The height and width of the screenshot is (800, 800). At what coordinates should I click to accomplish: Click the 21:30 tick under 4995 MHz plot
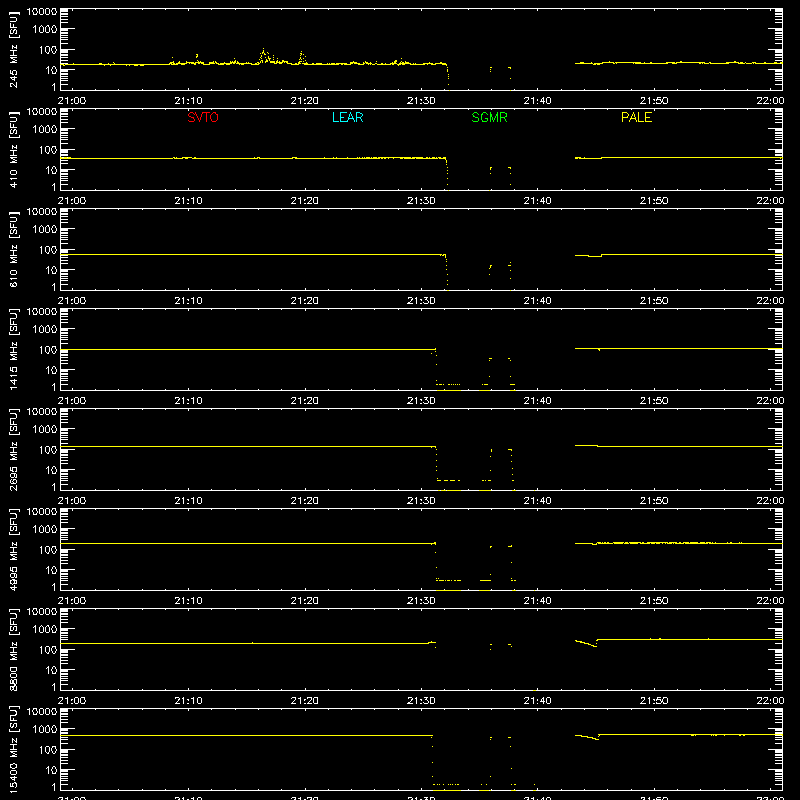421,601
